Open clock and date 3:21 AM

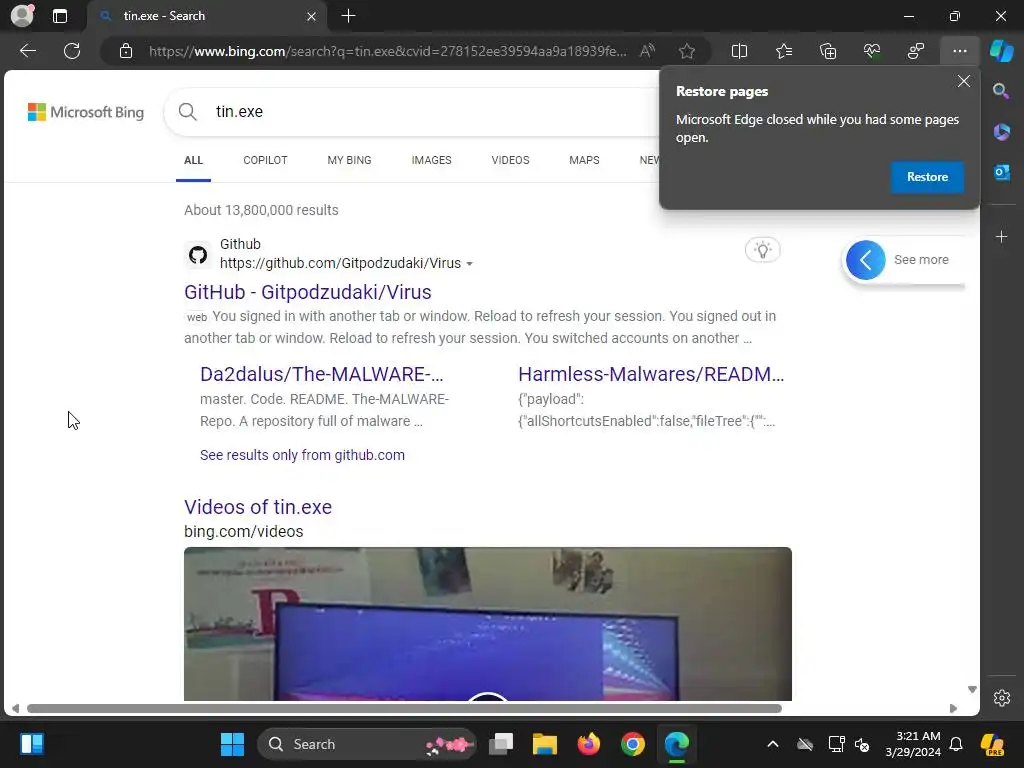pyautogui.click(x=913, y=744)
